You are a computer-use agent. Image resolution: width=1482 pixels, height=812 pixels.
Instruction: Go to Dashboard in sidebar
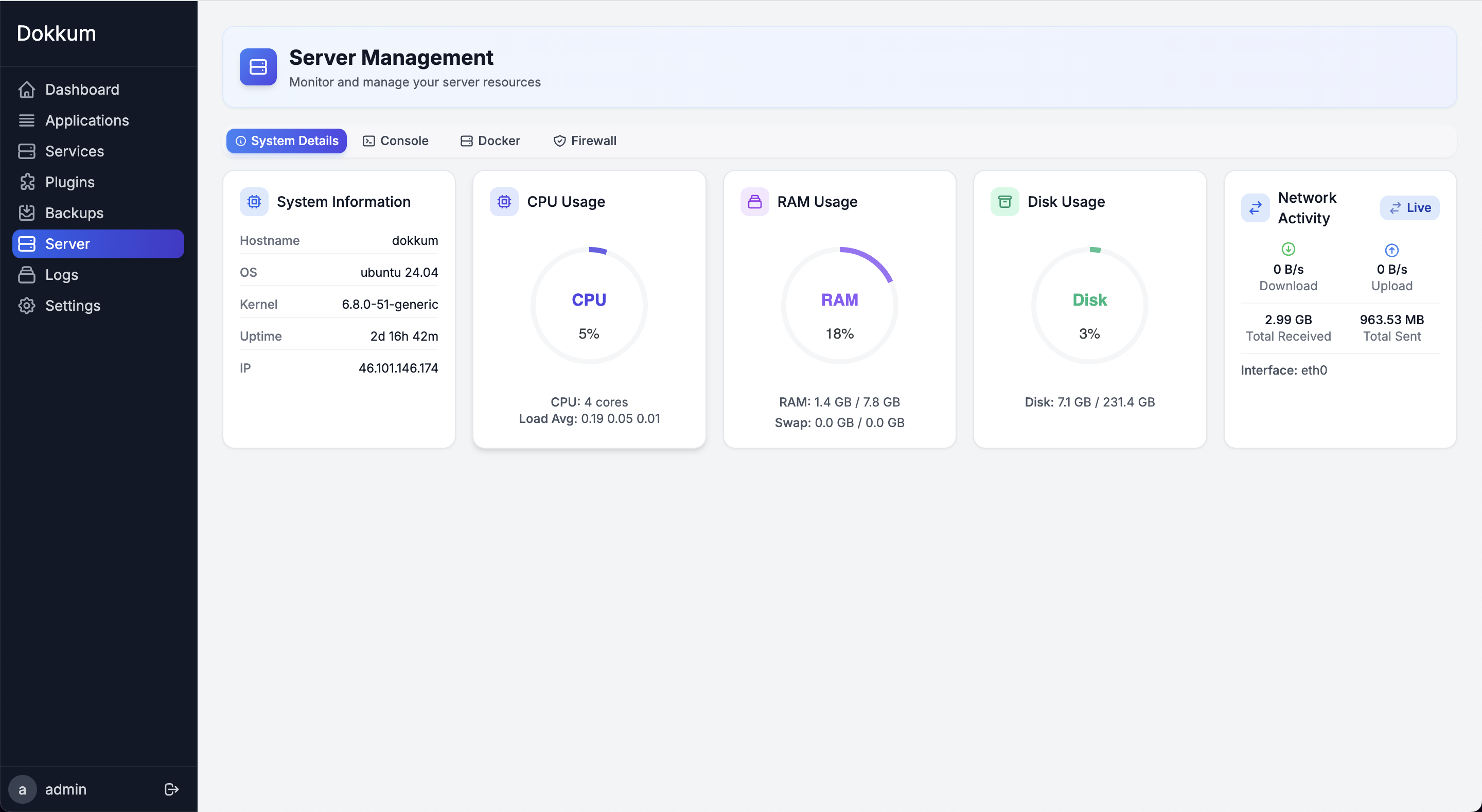pos(82,90)
